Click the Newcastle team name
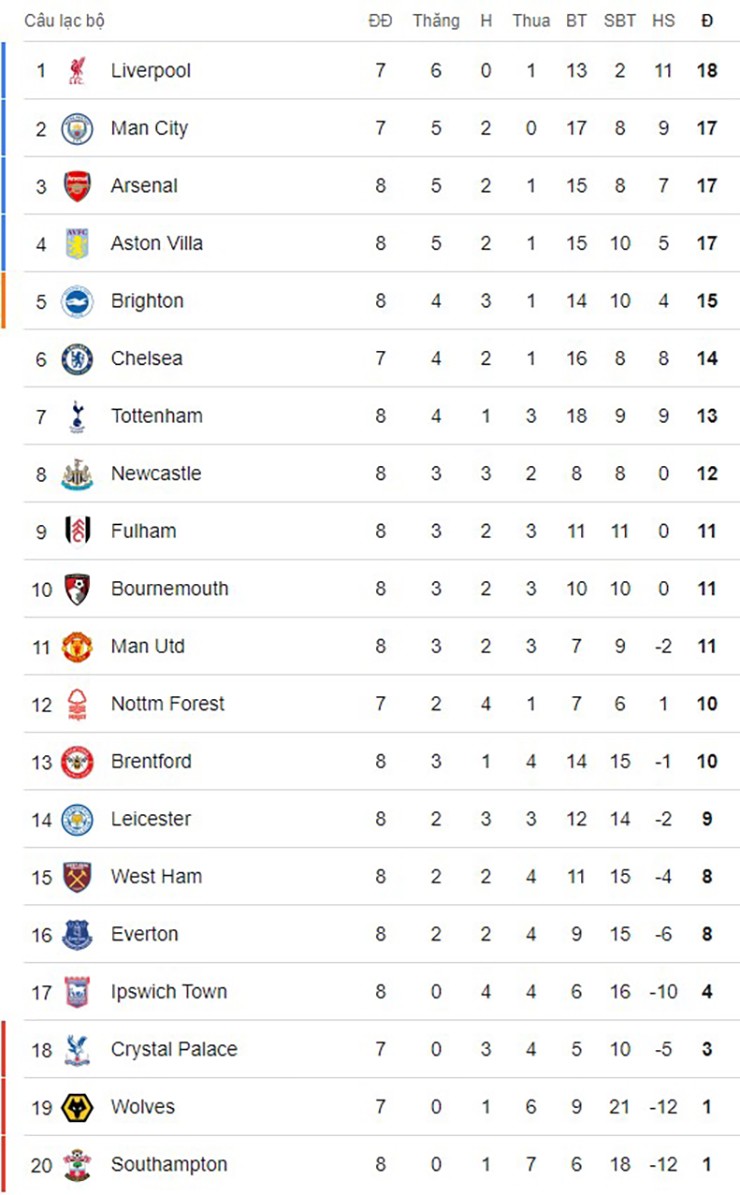This screenshot has height=1195, width=740. coord(155,474)
